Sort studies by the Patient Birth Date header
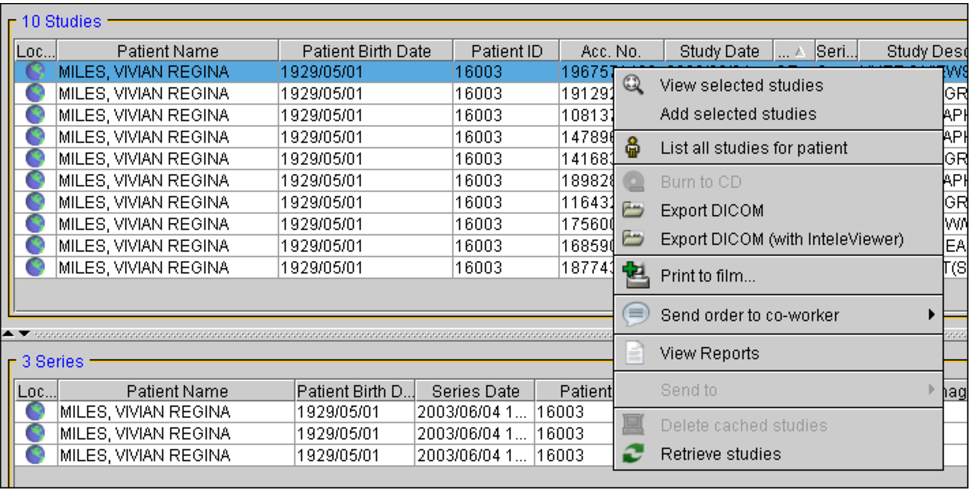The width and height of the screenshot is (979, 496). pyautogui.click(x=366, y=51)
